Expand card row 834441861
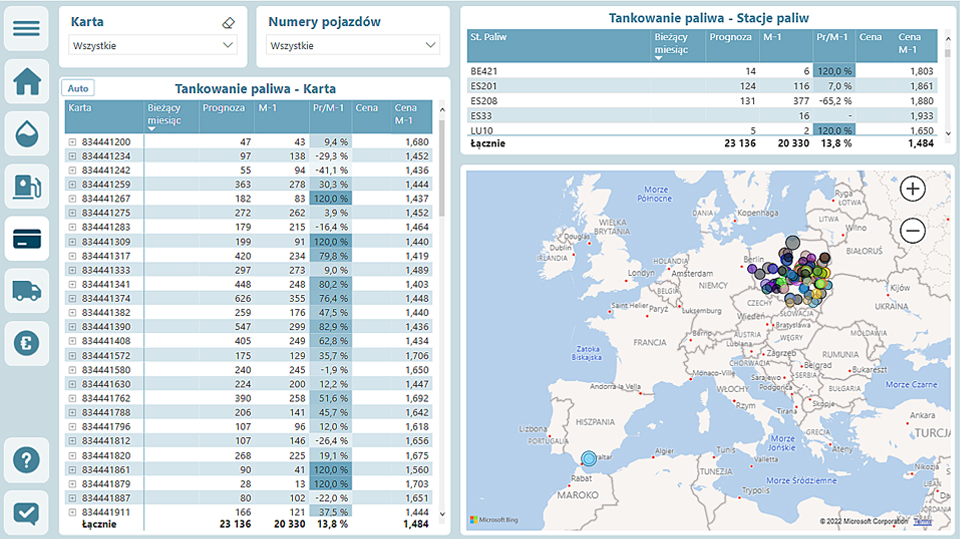This screenshot has width=960, height=539. click(x=72, y=469)
